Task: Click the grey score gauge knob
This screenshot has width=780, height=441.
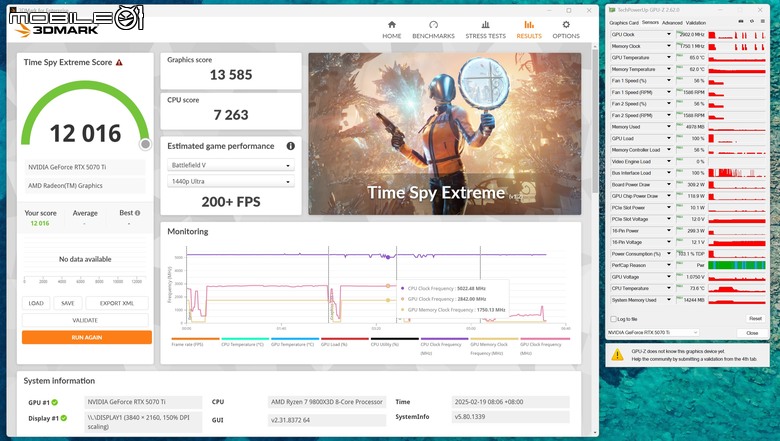Action: pos(145,144)
